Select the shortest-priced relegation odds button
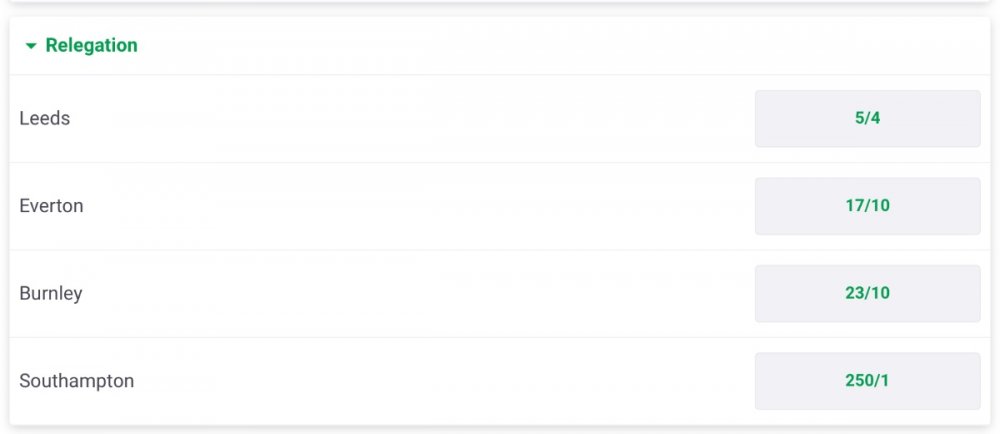 pyautogui.click(x=867, y=119)
